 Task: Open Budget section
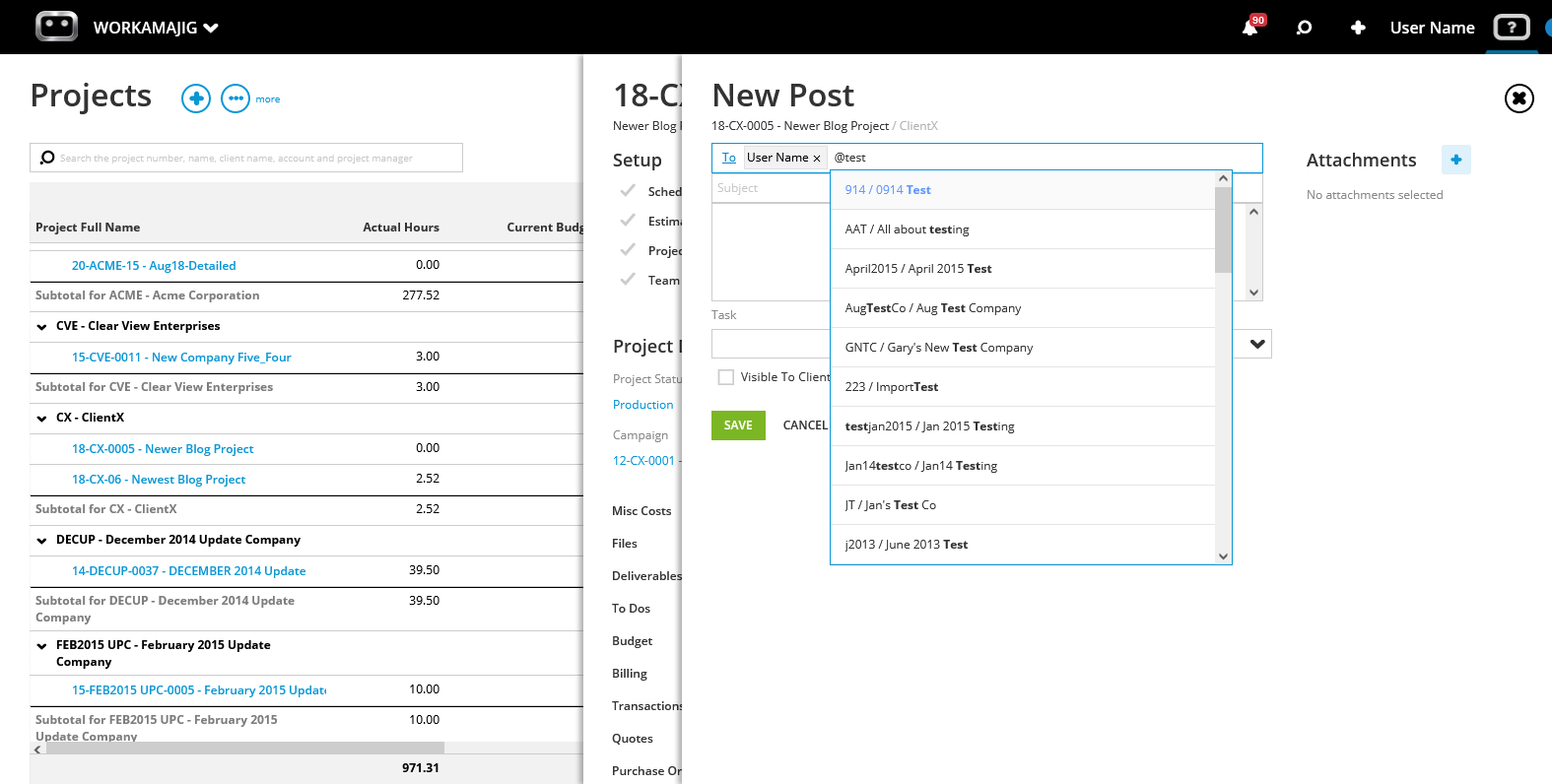pos(632,641)
